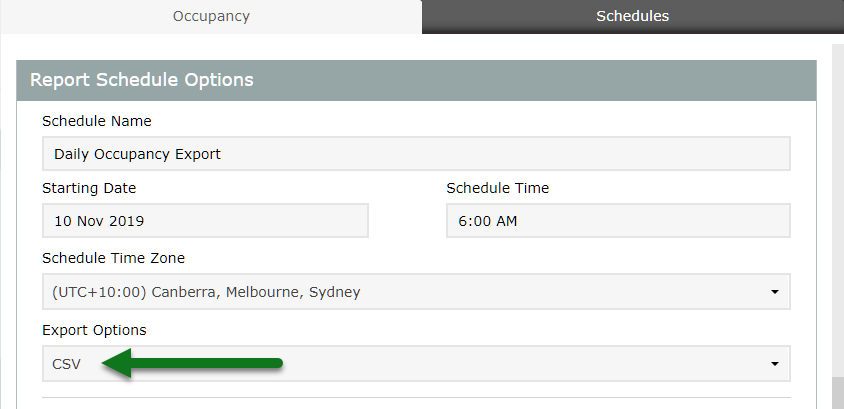Click the Schedule Name input field

click(416, 154)
